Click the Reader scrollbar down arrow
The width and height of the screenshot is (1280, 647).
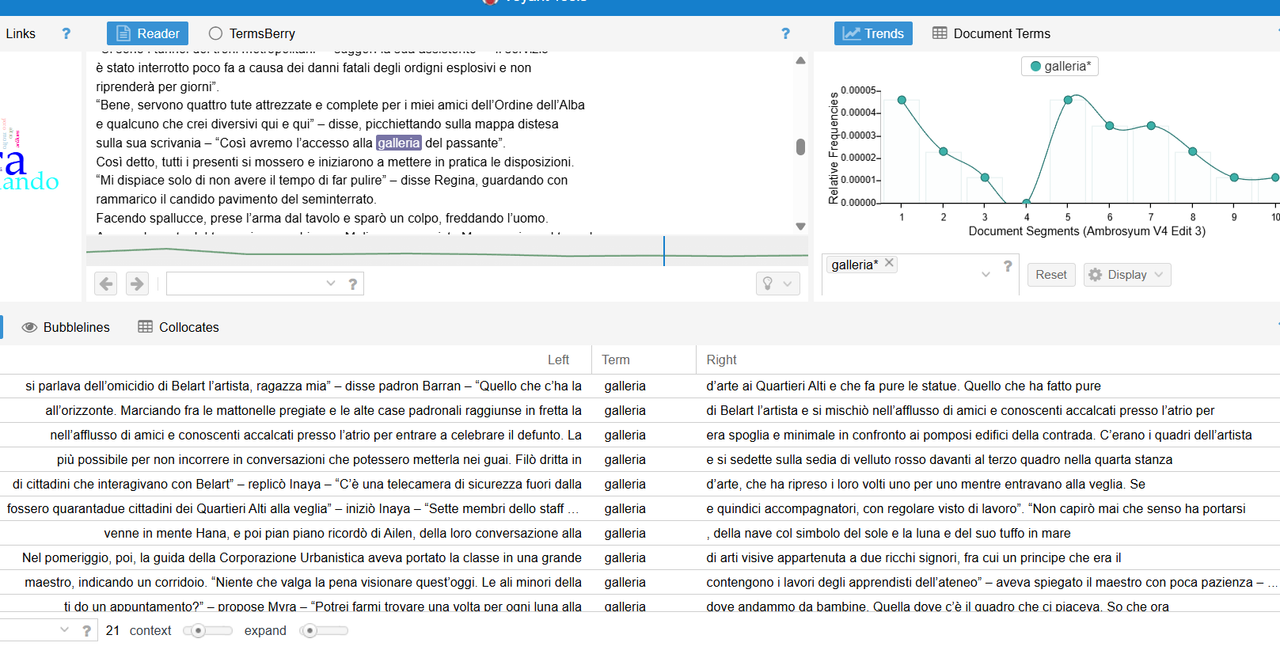(800, 226)
